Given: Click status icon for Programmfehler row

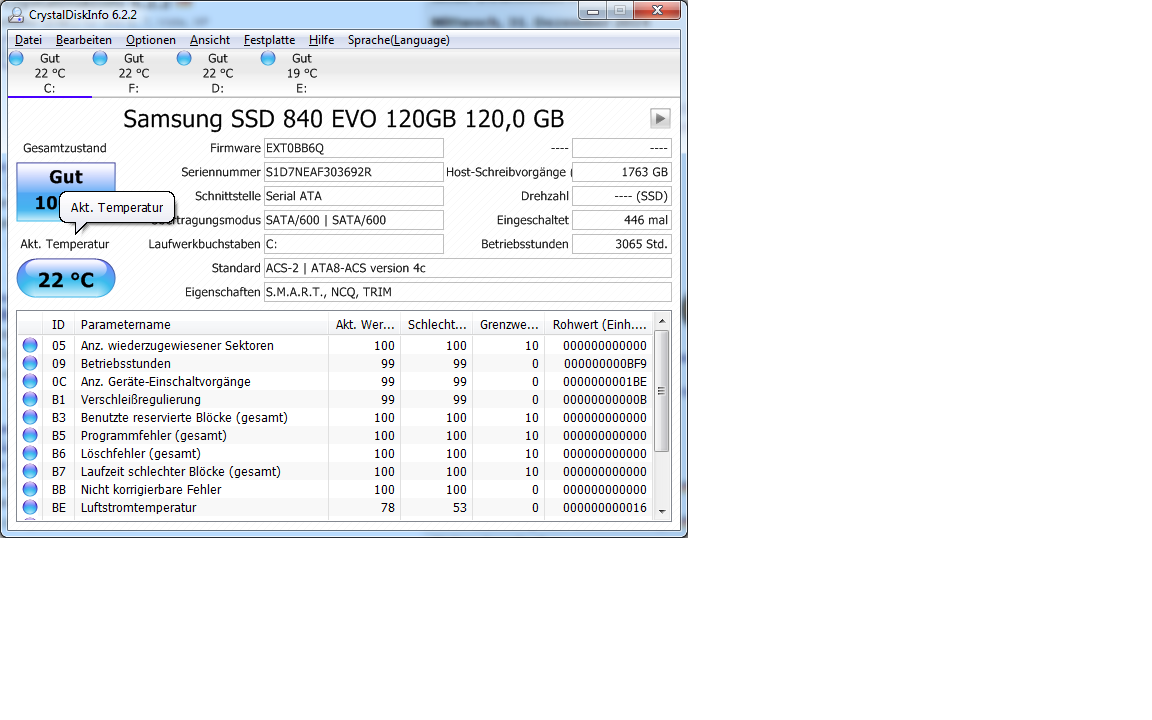Looking at the screenshot, I should 30,436.
